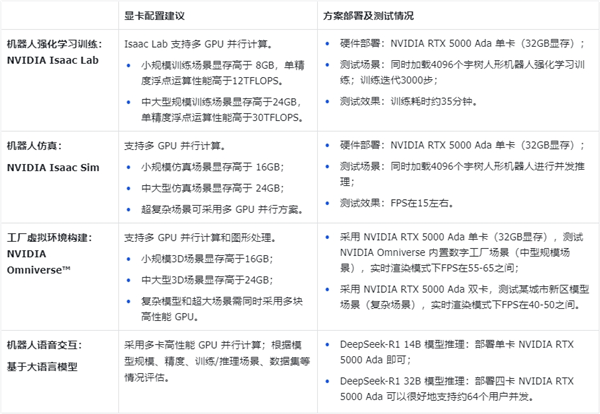Select bullet 中大型仿真场景显存高于 24GB
This screenshot has height=414, width=600.
(x=212, y=188)
